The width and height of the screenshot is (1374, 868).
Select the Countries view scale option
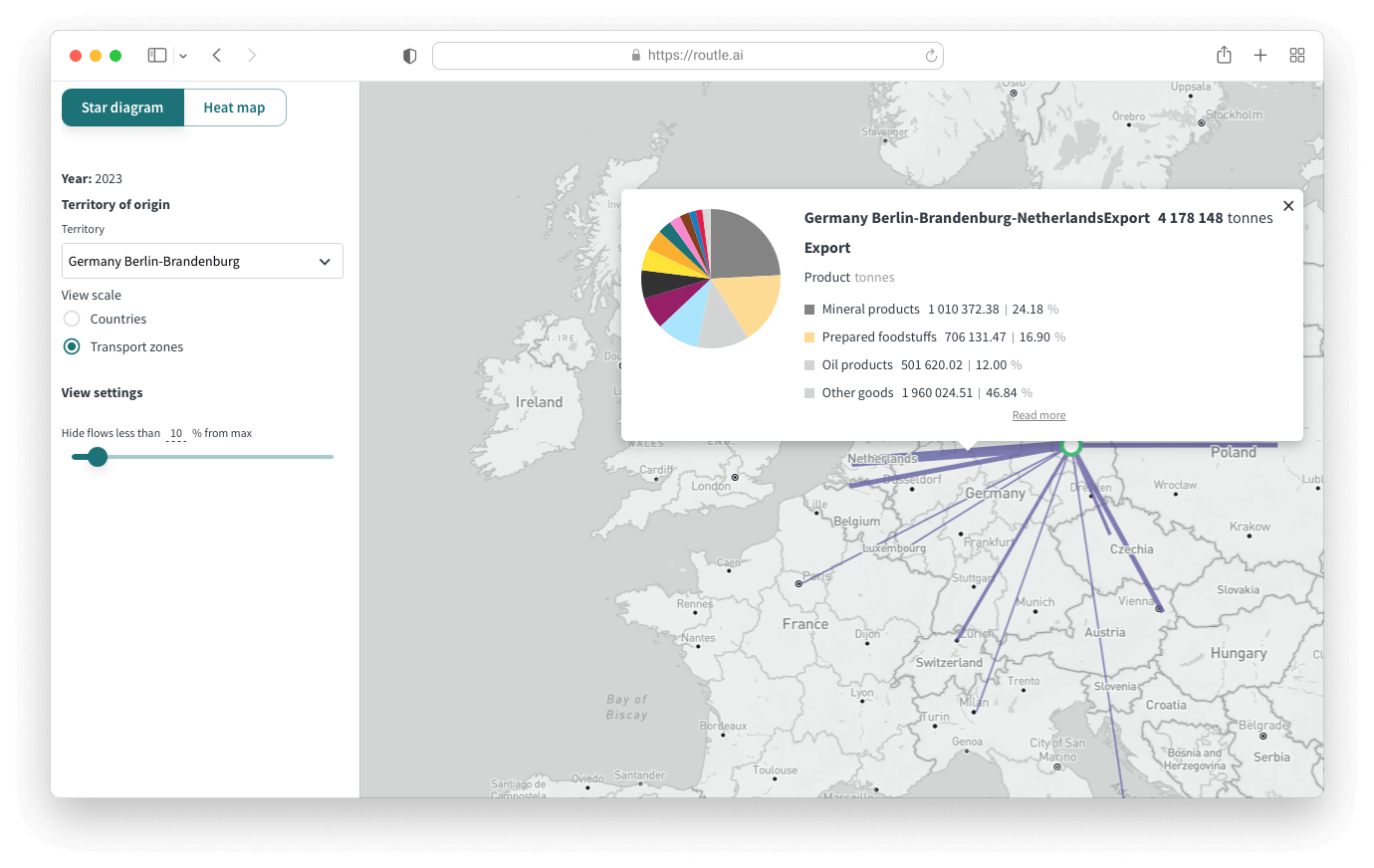point(71,319)
